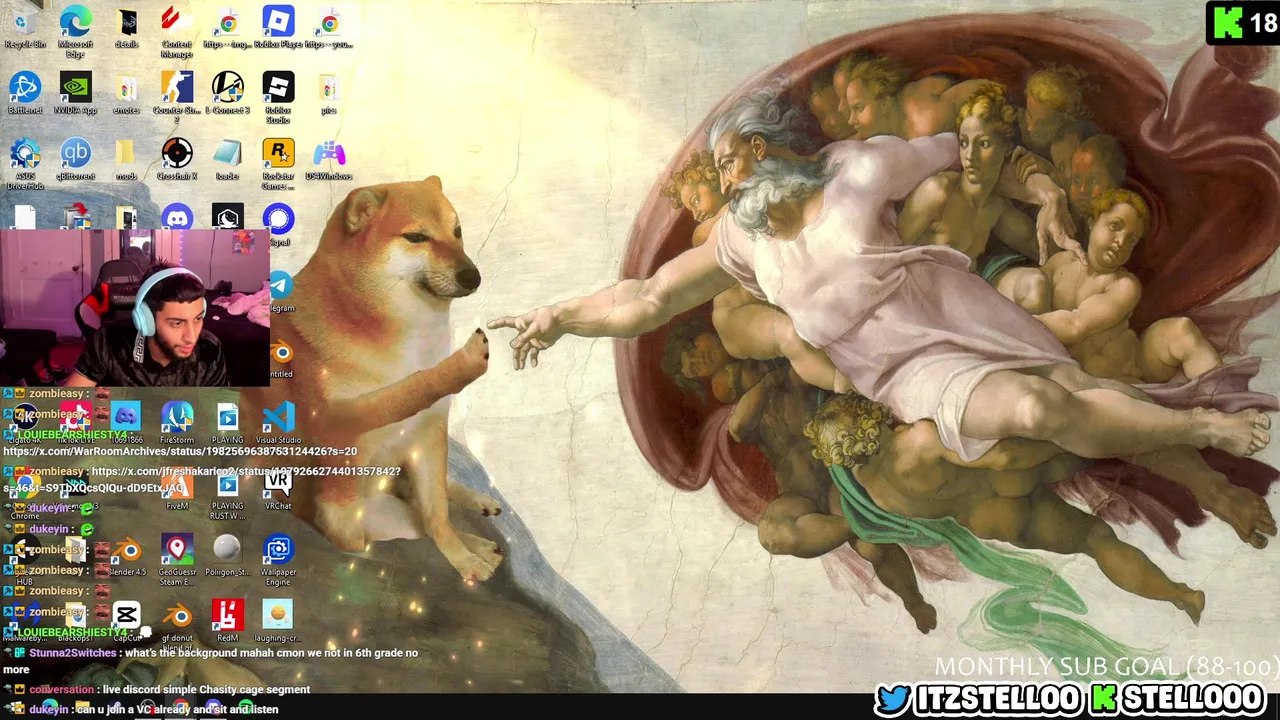1280x720 pixels.
Task: Open the GeoGuessr Steam Edition shortcut
Action: pyautogui.click(x=177, y=559)
